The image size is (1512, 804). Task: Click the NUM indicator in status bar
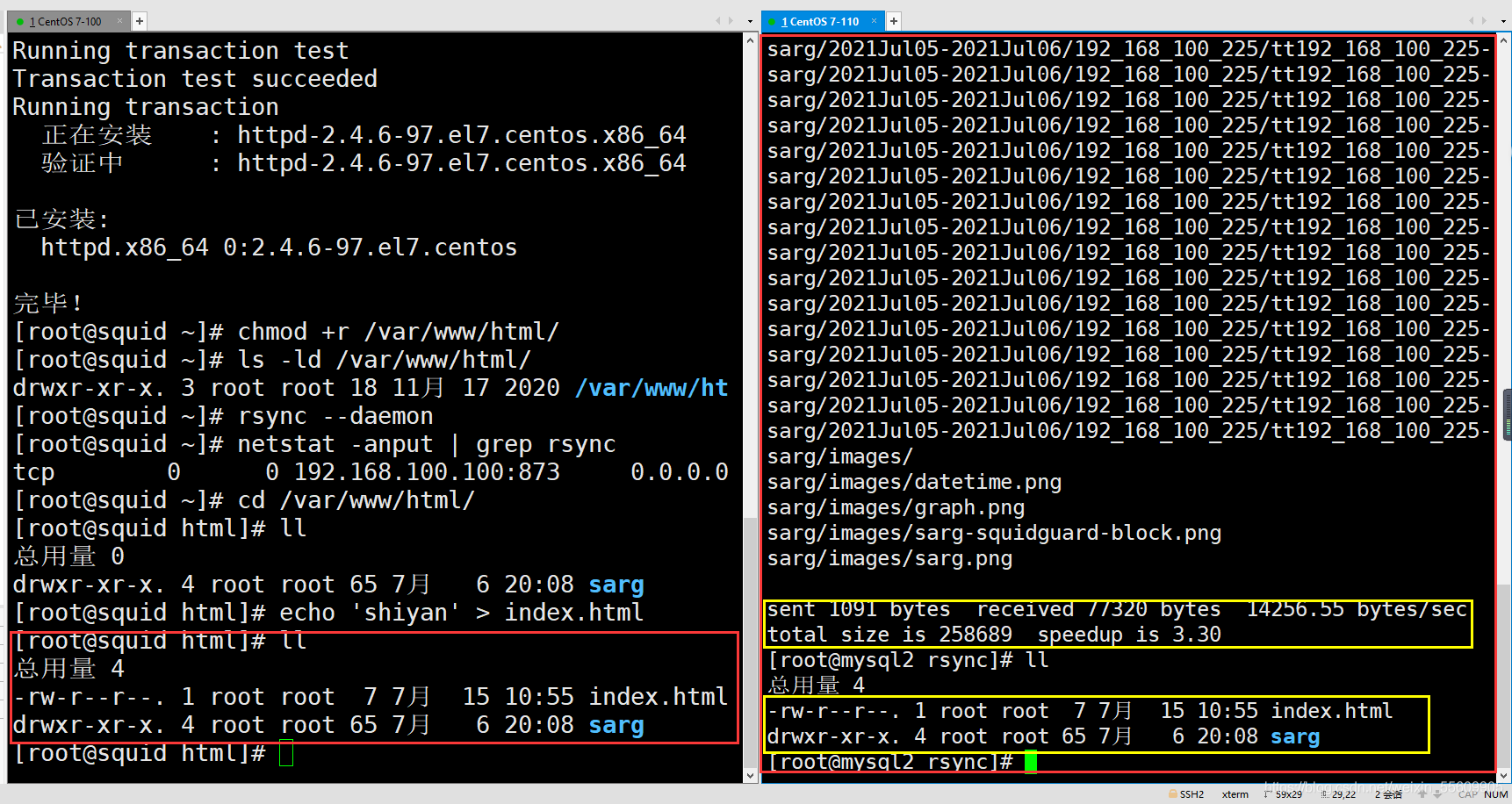point(1496,794)
